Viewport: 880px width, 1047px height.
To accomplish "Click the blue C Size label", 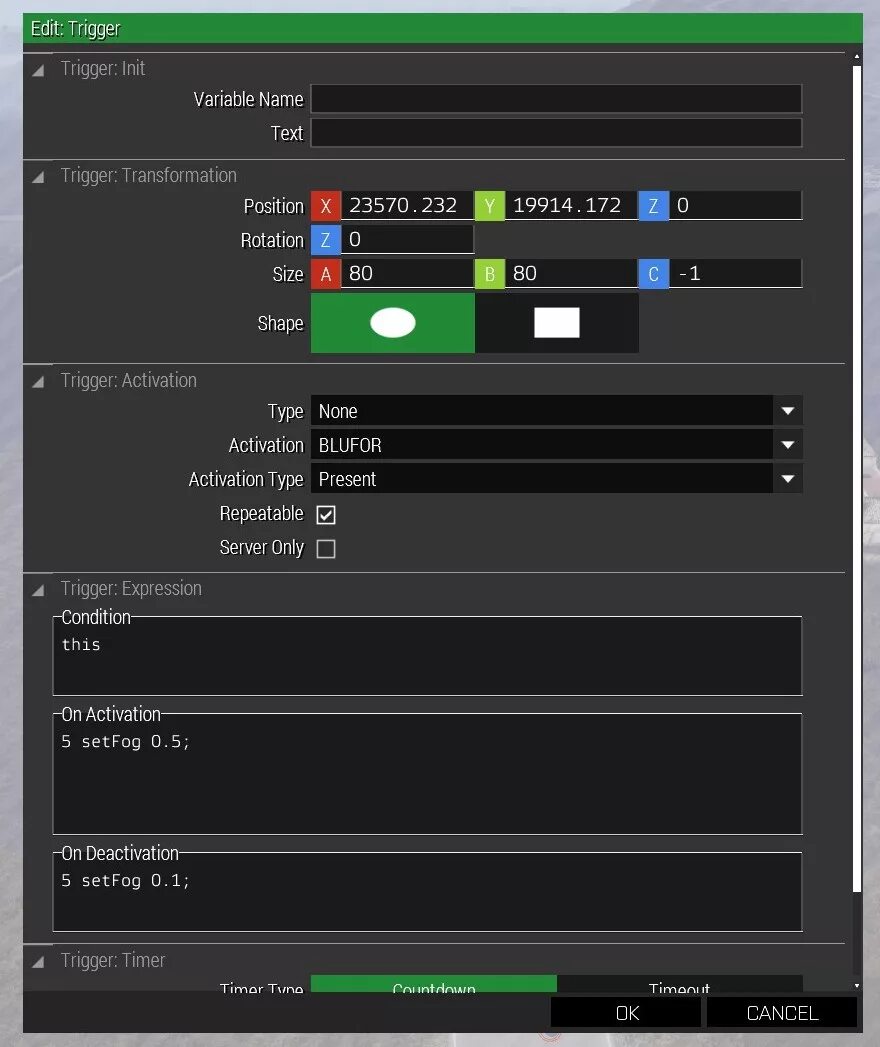I will (x=653, y=274).
